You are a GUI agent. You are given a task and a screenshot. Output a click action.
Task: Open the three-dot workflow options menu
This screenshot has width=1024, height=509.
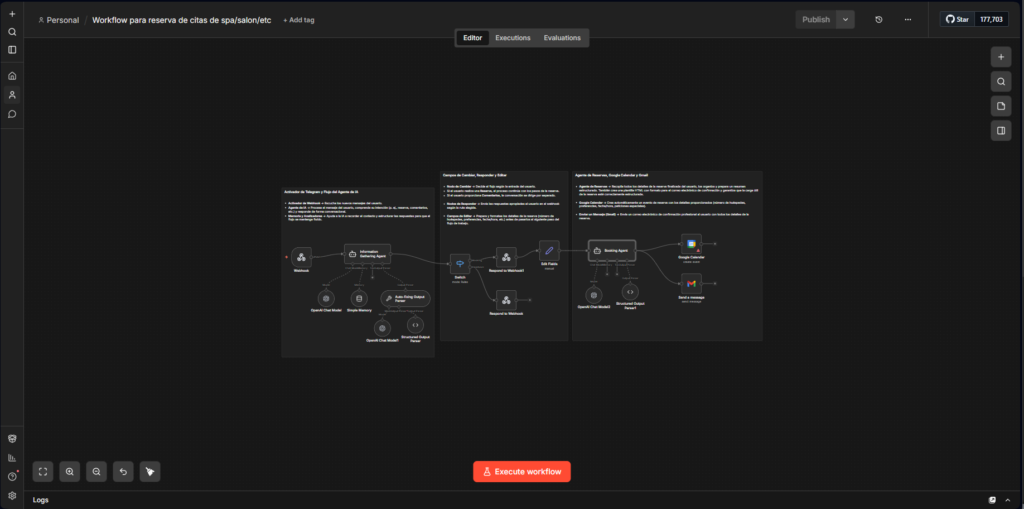907,19
